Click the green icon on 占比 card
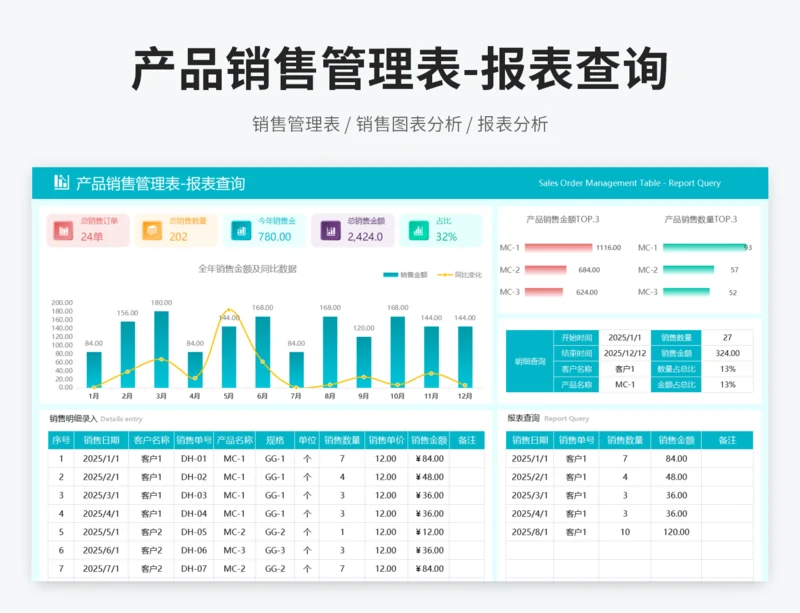800x613 pixels. click(419, 231)
